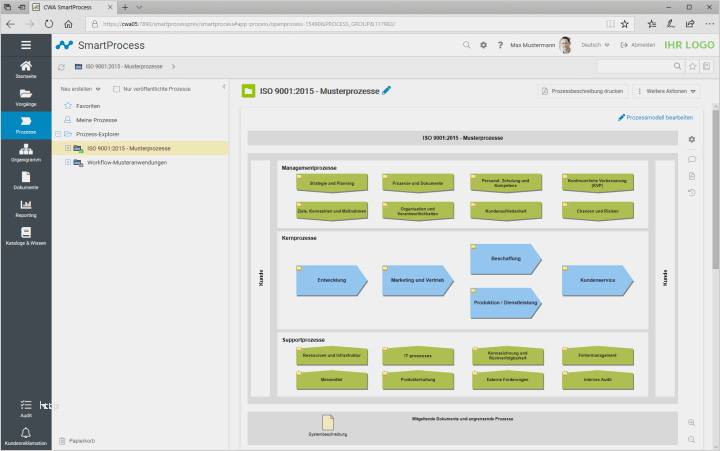Screen dimensions: 720x451
Task: Open the Beschaffung process arrow
Action: point(506,259)
